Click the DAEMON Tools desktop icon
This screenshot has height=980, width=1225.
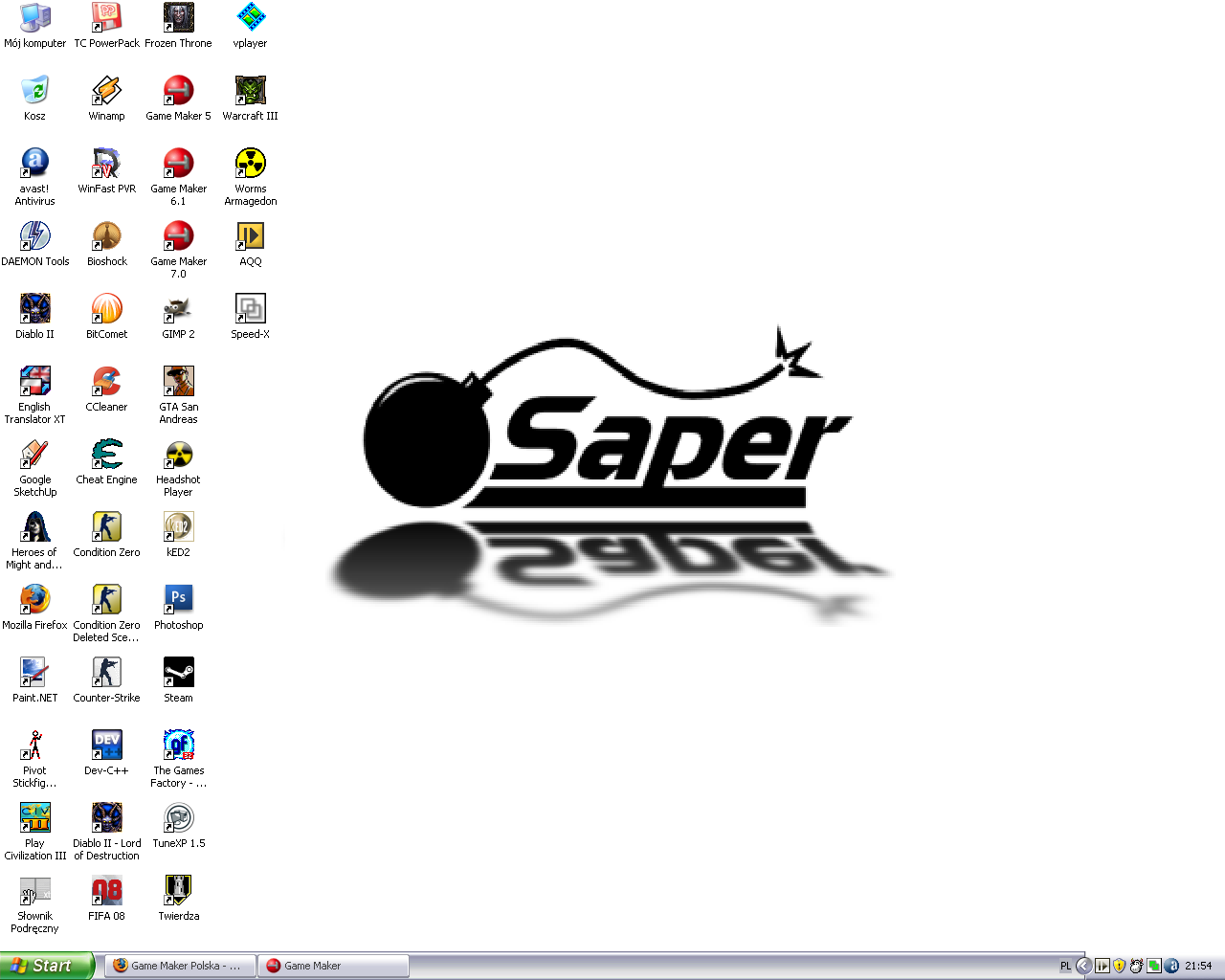click(34, 236)
